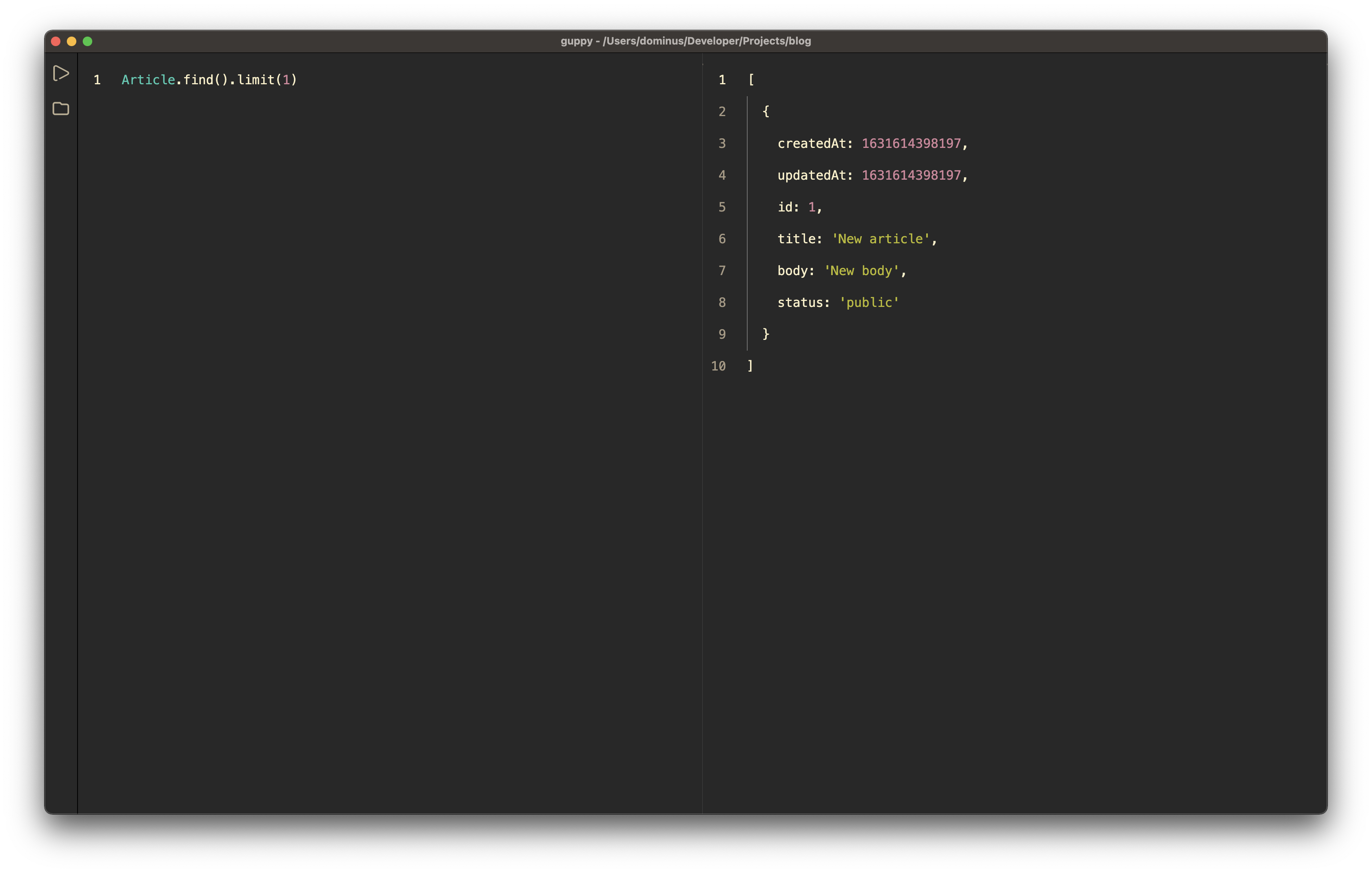Select the 'New article' title string
The height and width of the screenshot is (873, 1372).
click(881, 239)
